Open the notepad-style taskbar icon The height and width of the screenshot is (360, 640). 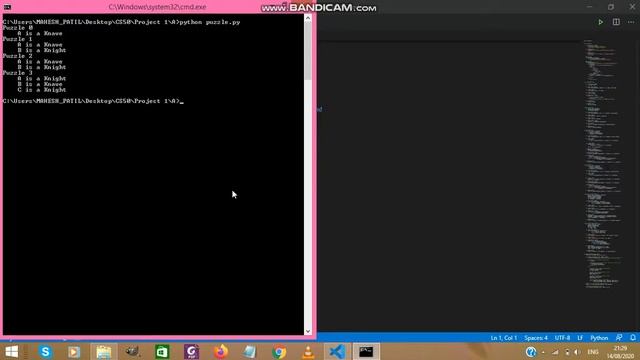[x=249, y=351]
